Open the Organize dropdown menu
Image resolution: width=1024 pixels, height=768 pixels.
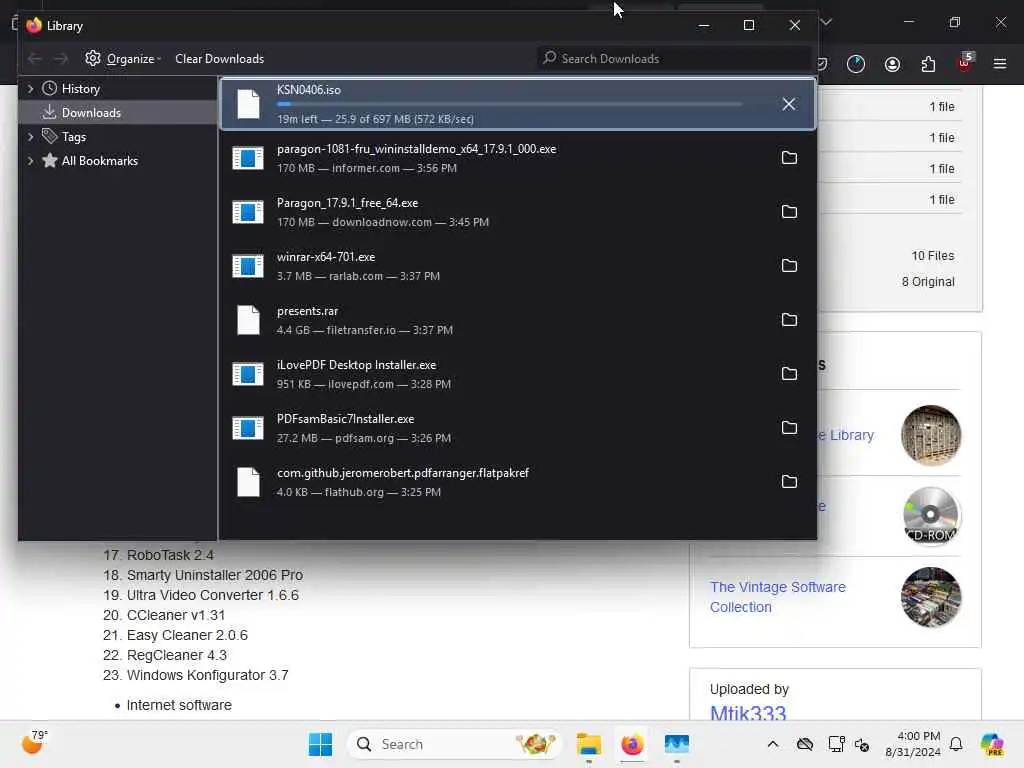click(x=123, y=59)
